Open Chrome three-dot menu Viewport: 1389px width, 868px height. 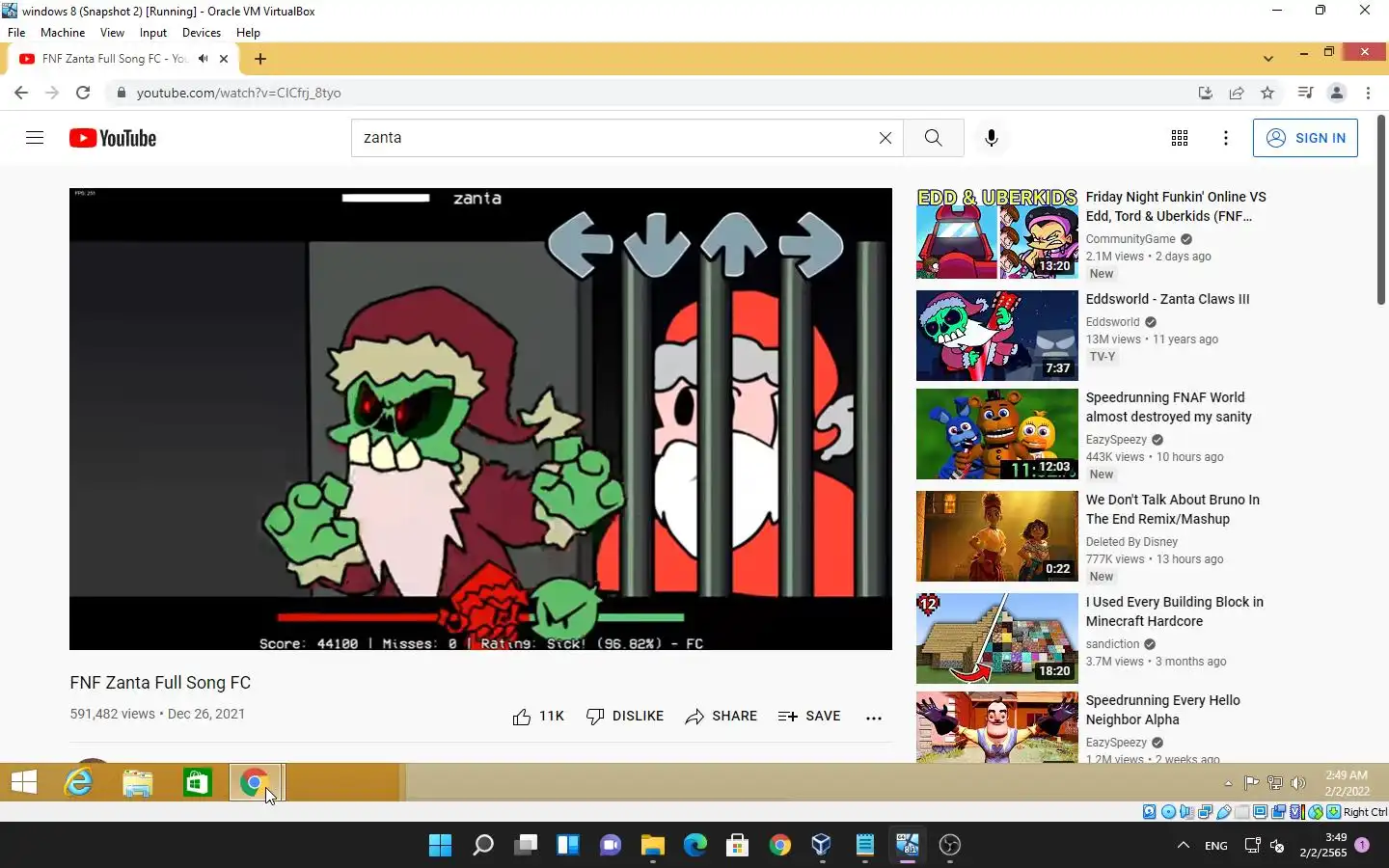[x=1369, y=93]
